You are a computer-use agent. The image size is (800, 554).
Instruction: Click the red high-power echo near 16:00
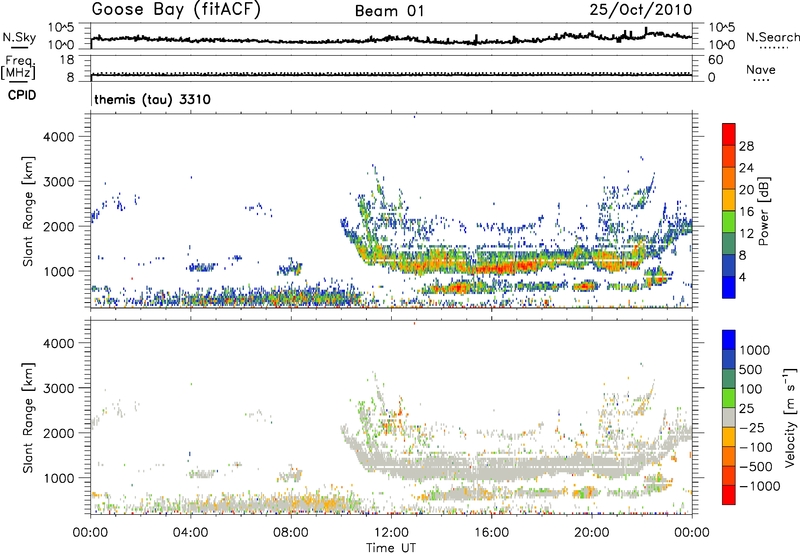[x=503, y=267]
